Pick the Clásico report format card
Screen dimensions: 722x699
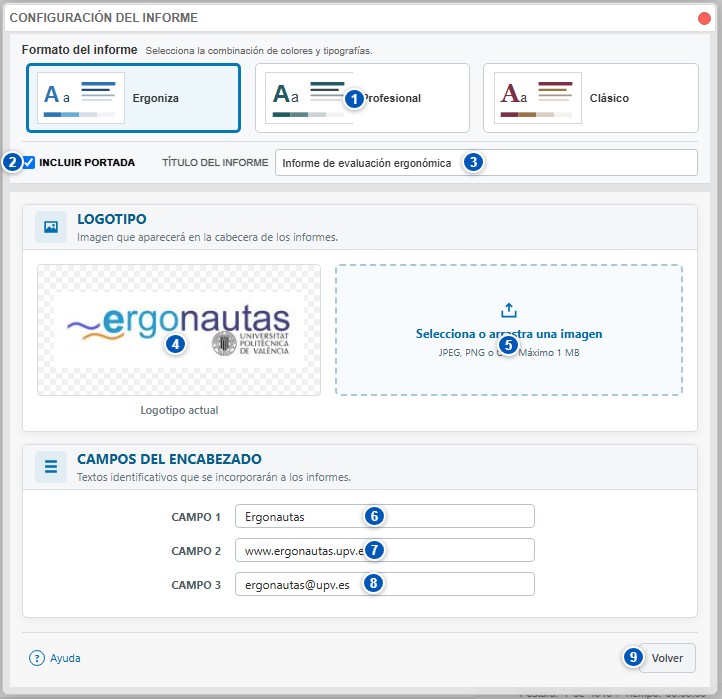click(x=591, y=98)
